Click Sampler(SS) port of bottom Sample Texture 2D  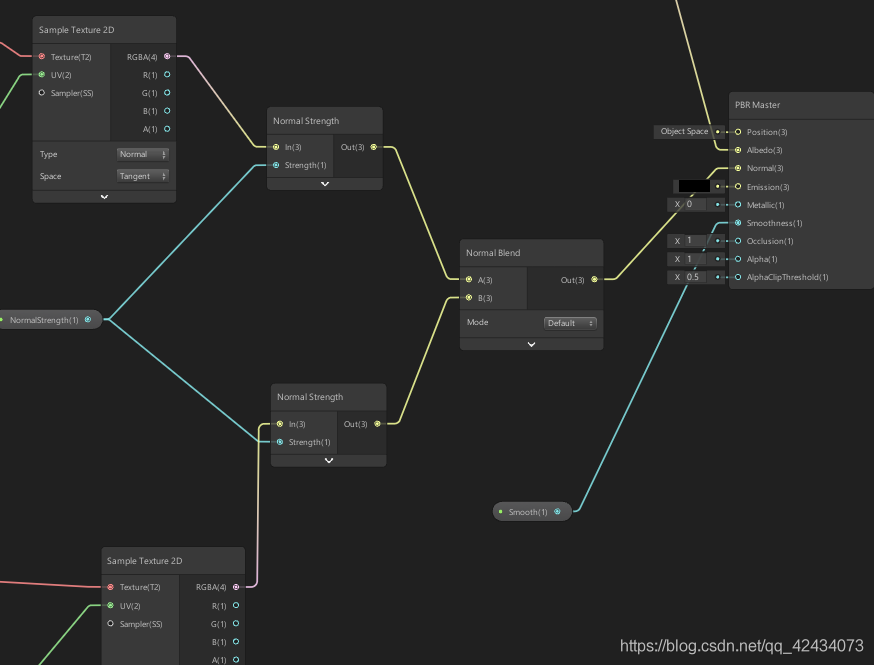[x=110, y=624]
